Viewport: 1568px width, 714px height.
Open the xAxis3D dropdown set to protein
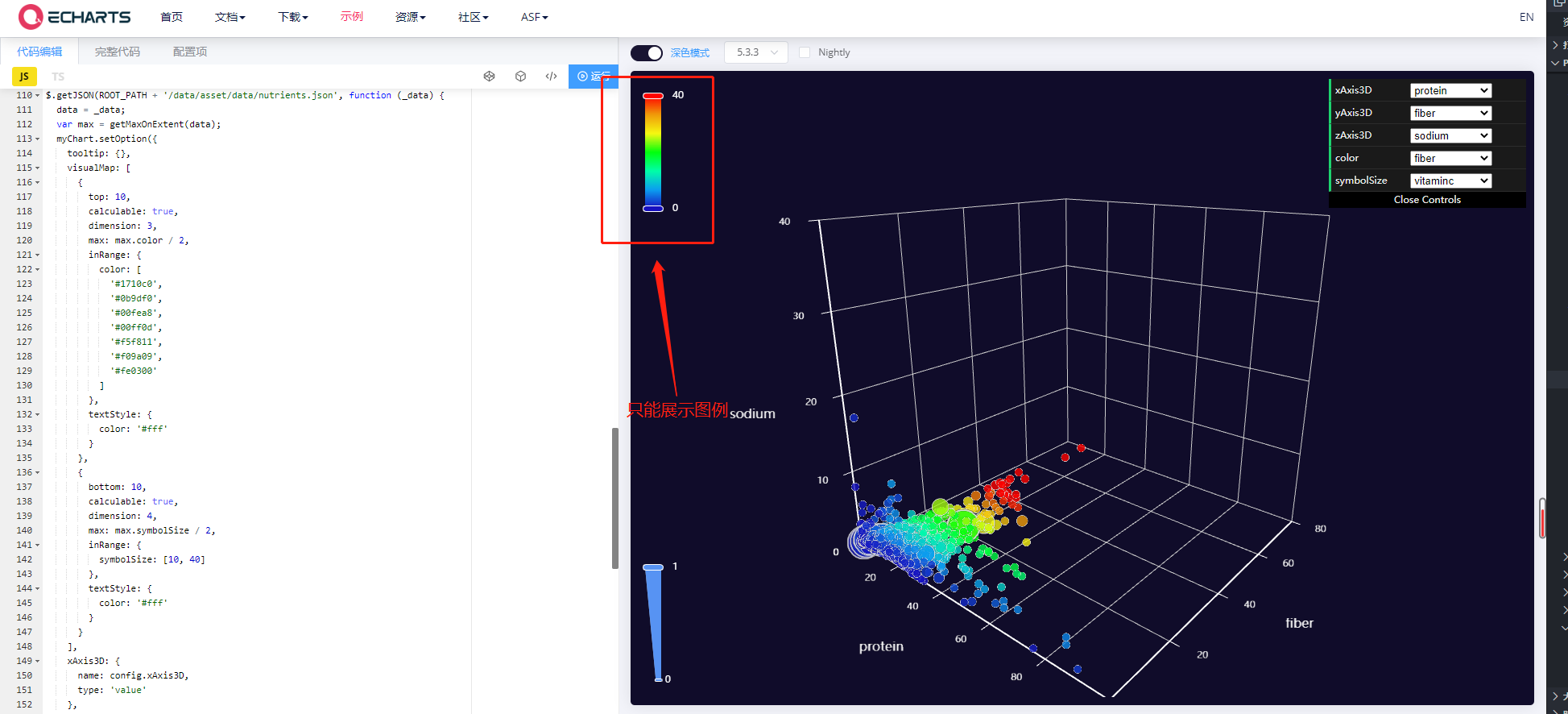click(x=1450, y=91)
